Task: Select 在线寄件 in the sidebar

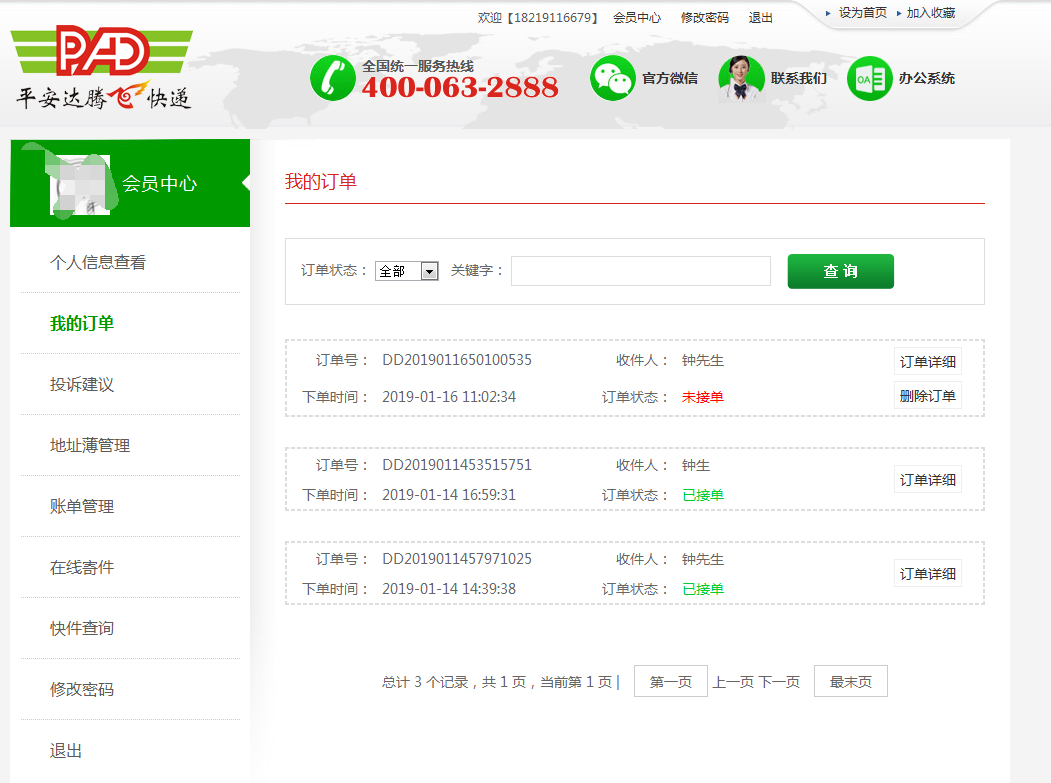Action: 82,568
